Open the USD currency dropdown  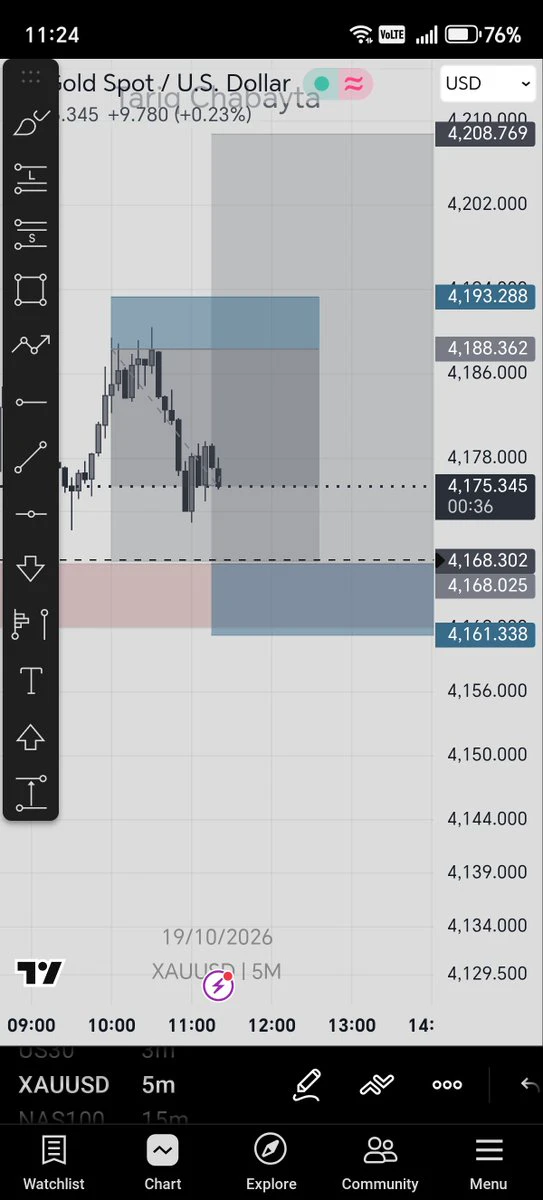point(487,84)
